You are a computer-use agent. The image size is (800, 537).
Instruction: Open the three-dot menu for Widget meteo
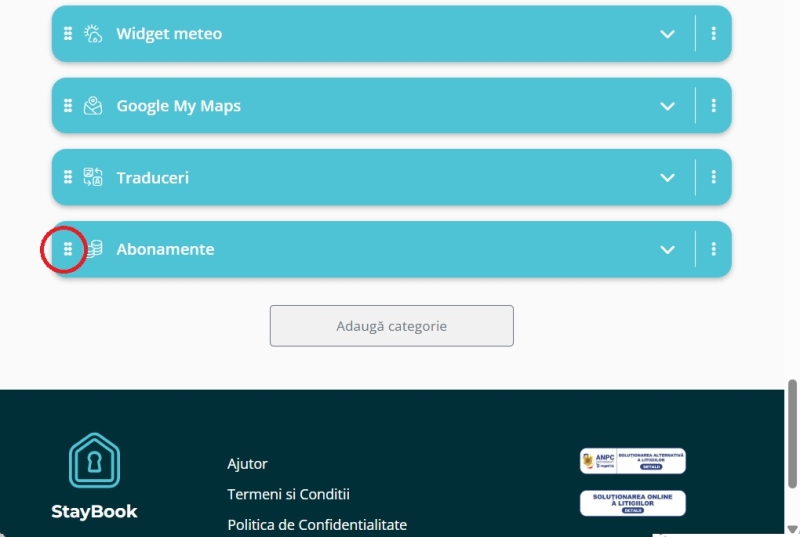pos(713,34)
